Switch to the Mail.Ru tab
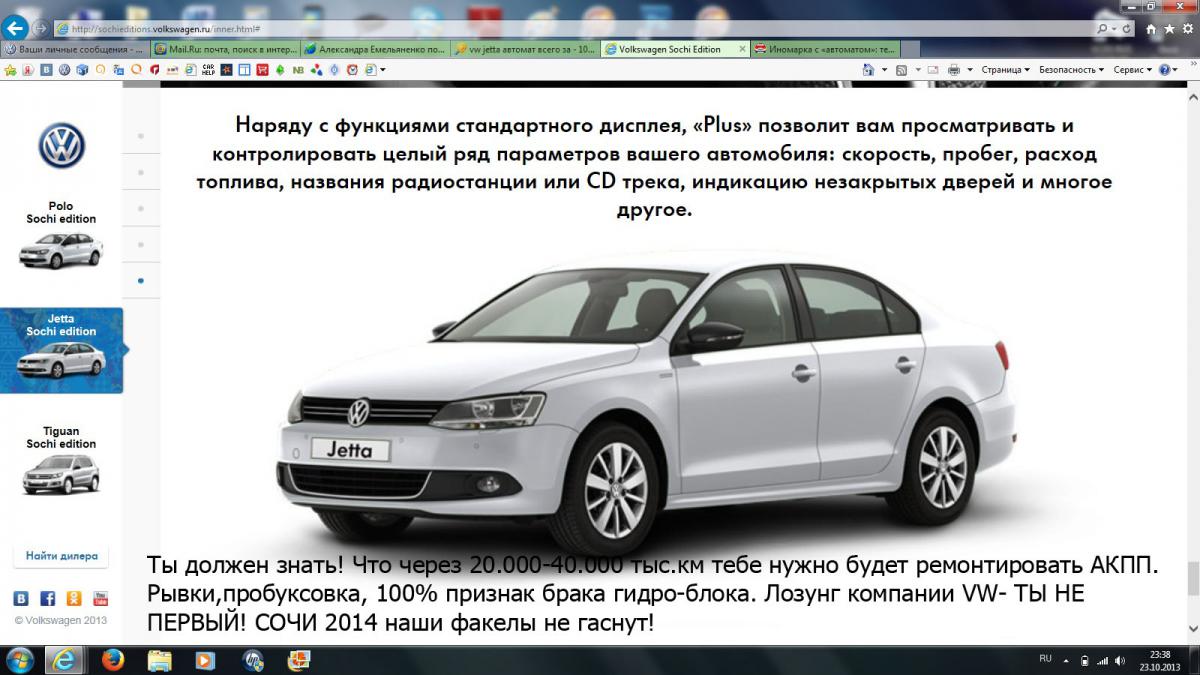Screen dimensions: 1200x675 click(x=227, y=49)
